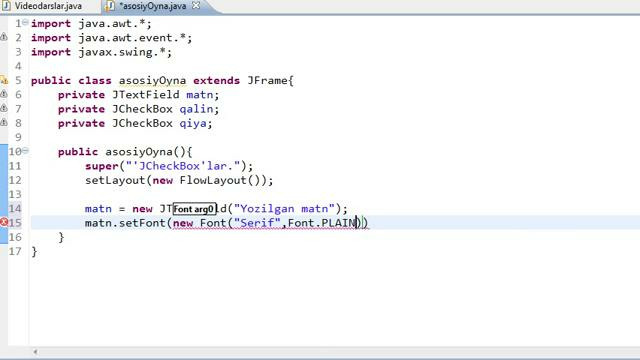Click the warning marker on line 5

coord(4,80)
